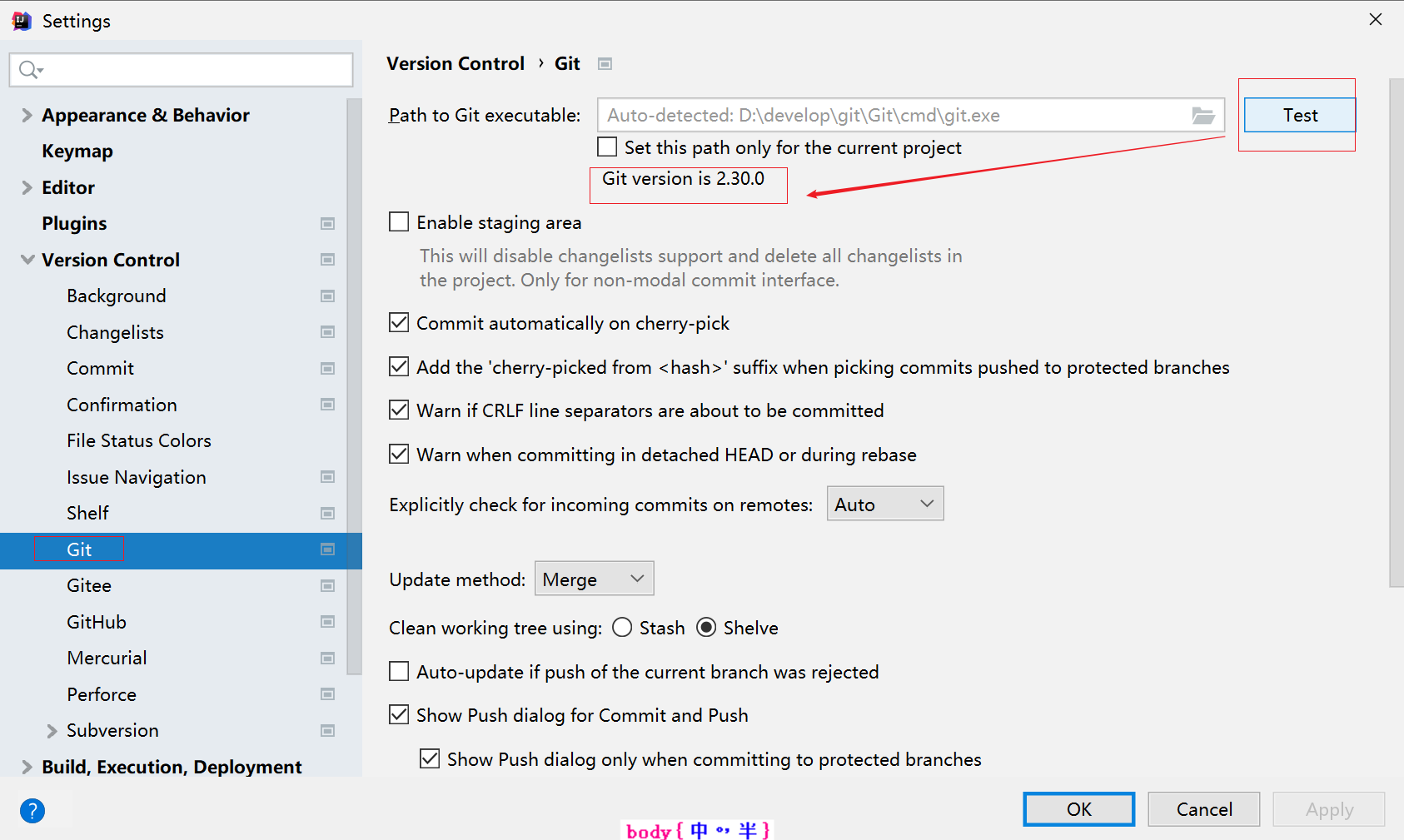The width and height of the screenshot is (1404, 840).
Task: Select Gitee in Version Control tree
Action: click(89, 585)
